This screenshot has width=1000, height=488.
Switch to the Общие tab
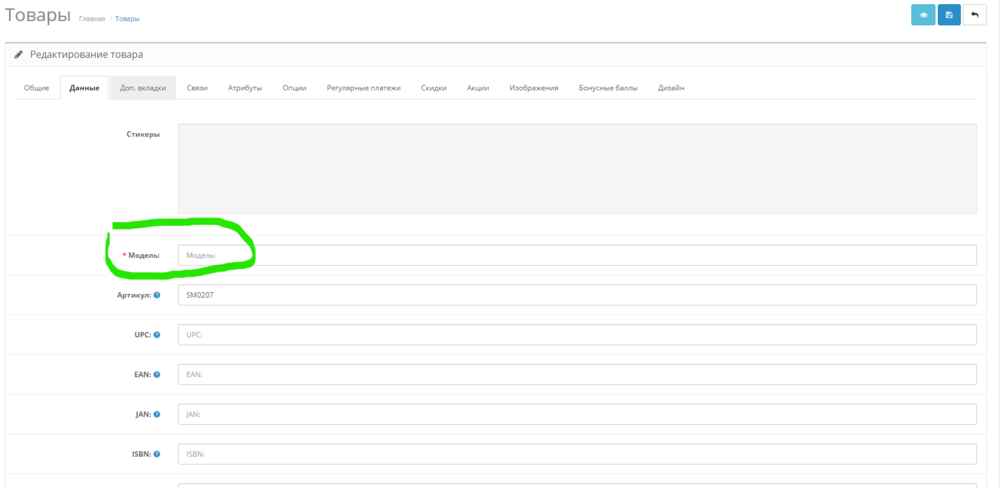(x=37, y=88)
